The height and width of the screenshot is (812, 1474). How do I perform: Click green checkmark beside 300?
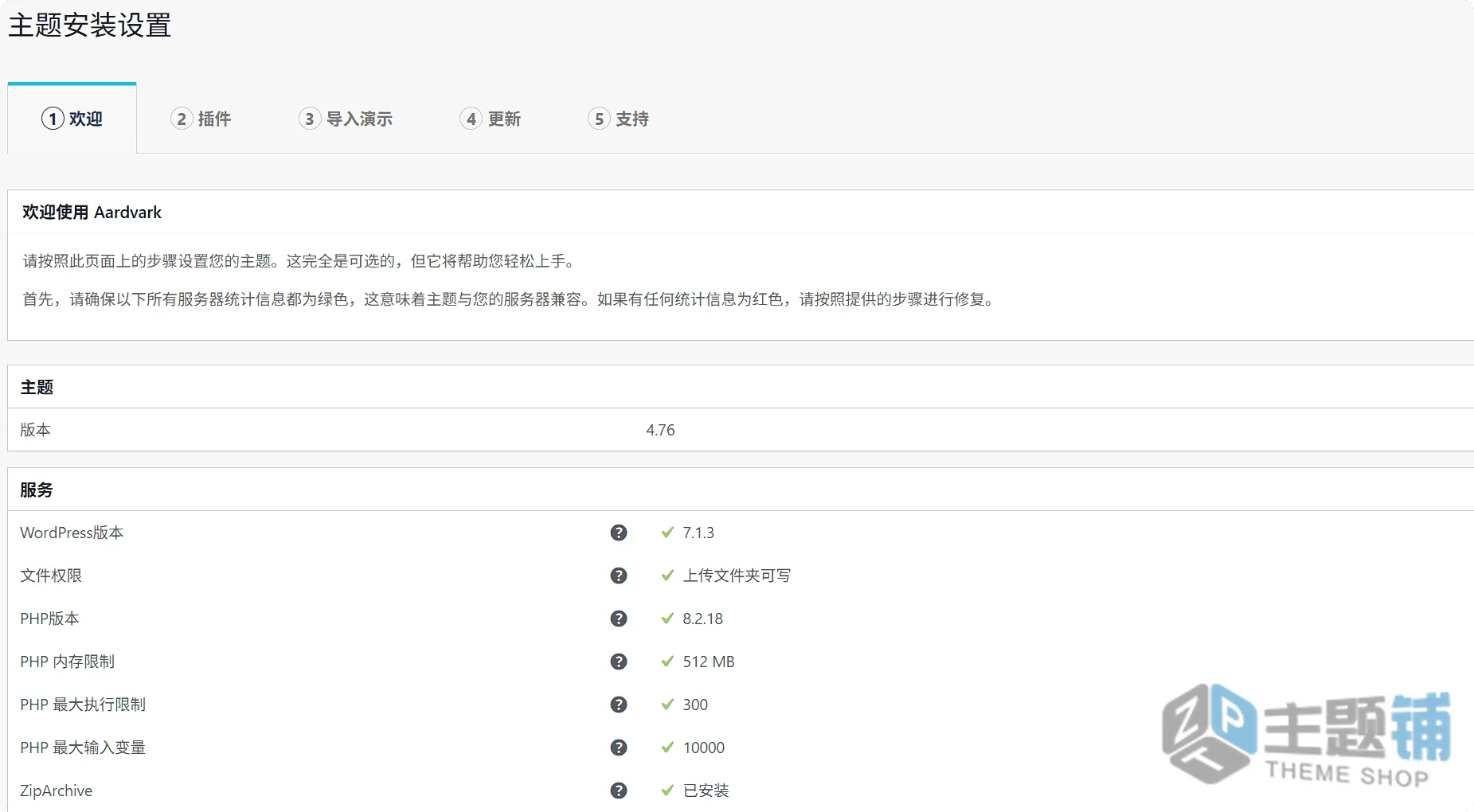(x=667, y=705)
